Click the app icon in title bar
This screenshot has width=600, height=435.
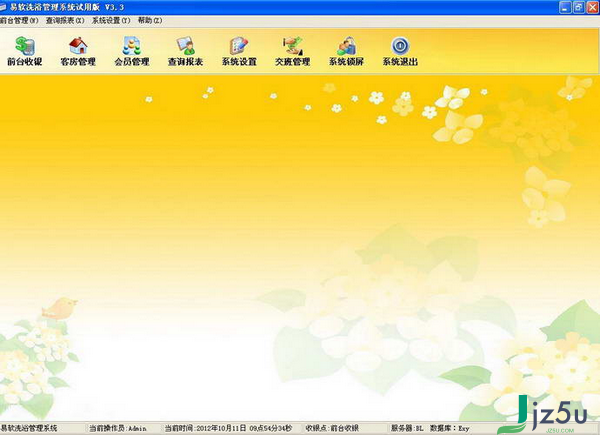point(4,6)
